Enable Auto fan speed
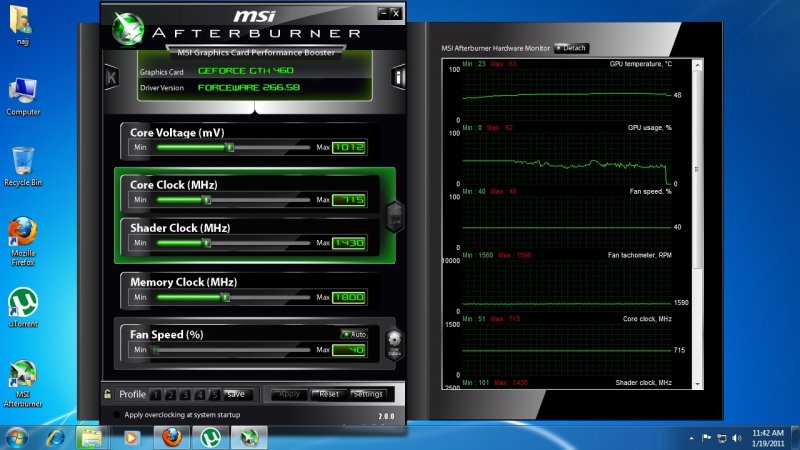The width and height of the screenshot is (800, 450). pyautogui.click(x=354, y=334)
